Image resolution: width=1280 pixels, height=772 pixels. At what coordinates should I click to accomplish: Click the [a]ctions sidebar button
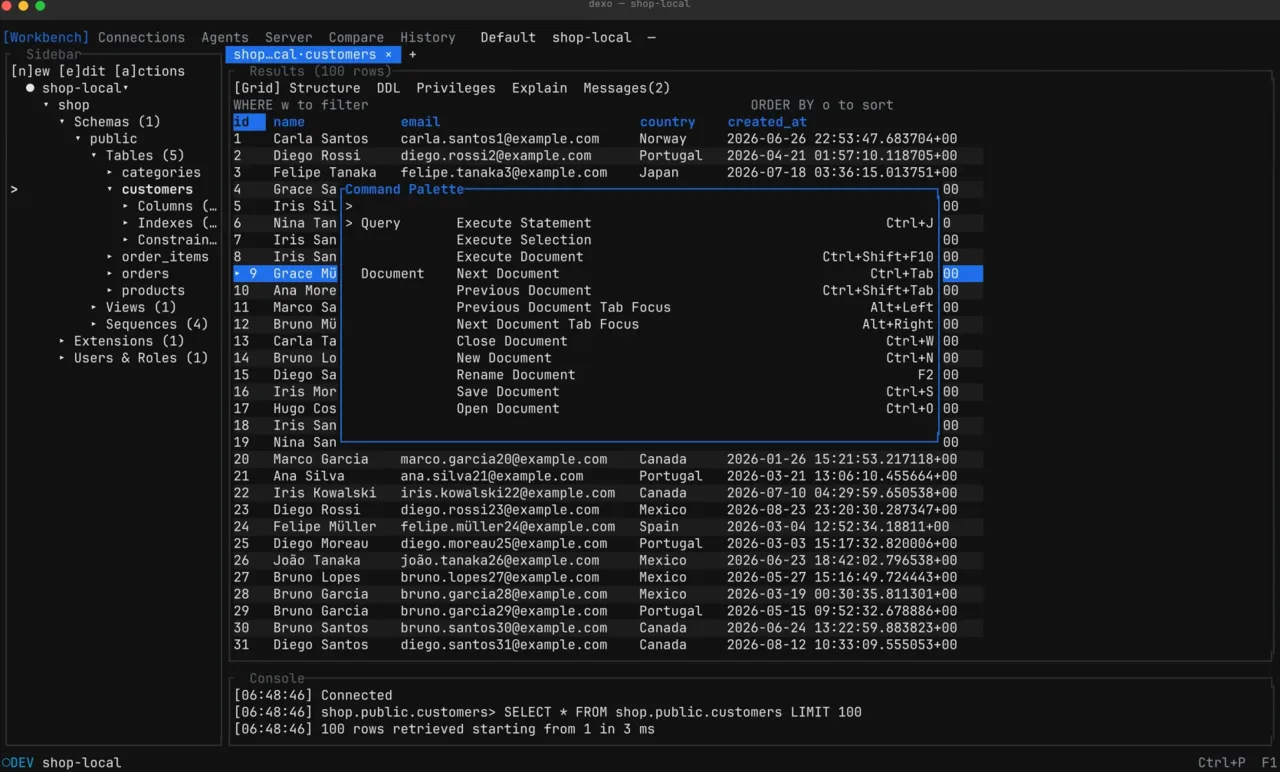point(149,71)
